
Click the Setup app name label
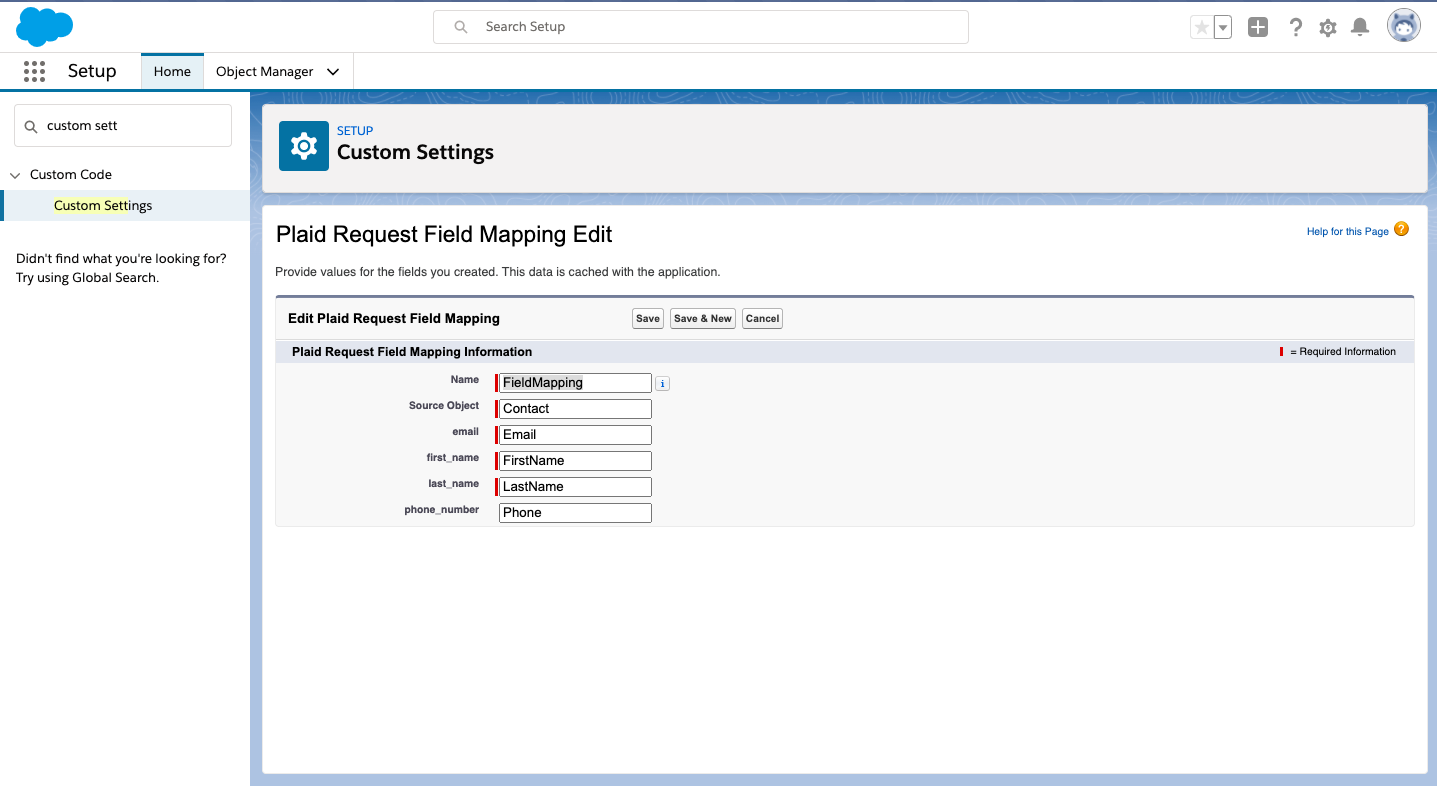(92, 71)
